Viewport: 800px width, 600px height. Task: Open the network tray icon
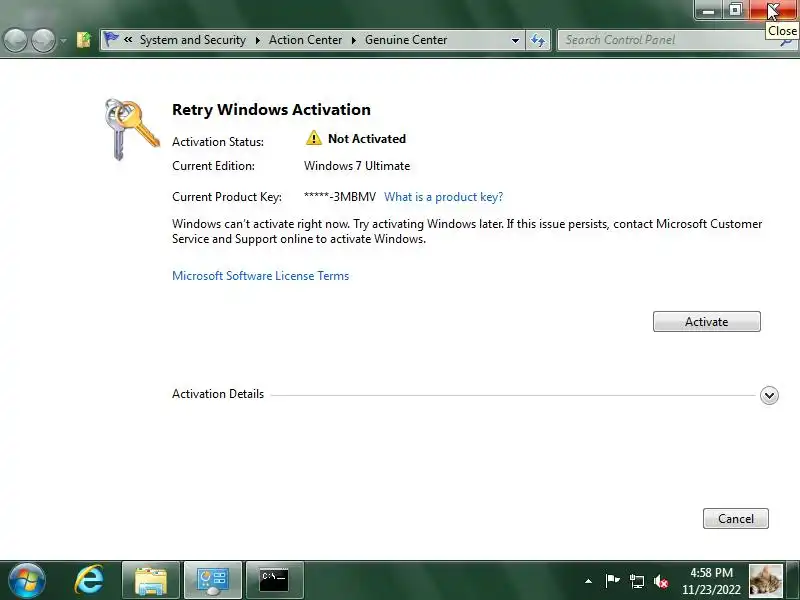[x=637, y=581]
